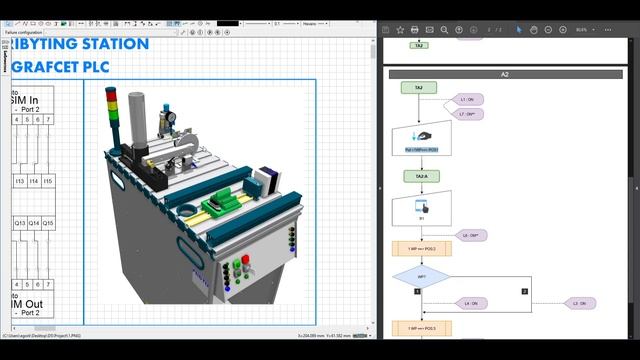Click the last circular icon in the second toolbar row
640x360 pixels.
click(x=227, y=32)
